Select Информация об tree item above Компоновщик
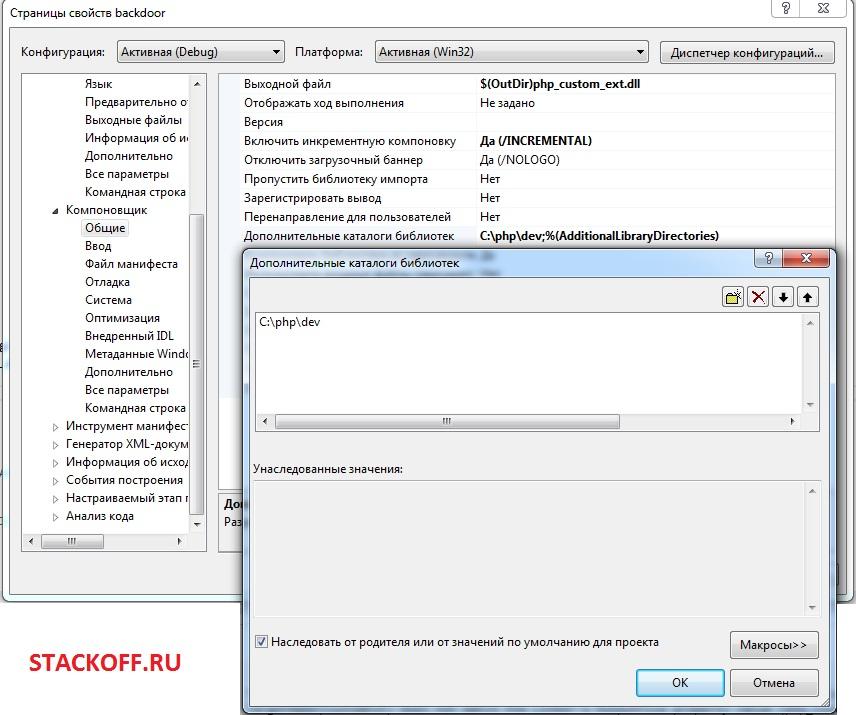Viewport: 856px width, 715px height. click(136, 138)
